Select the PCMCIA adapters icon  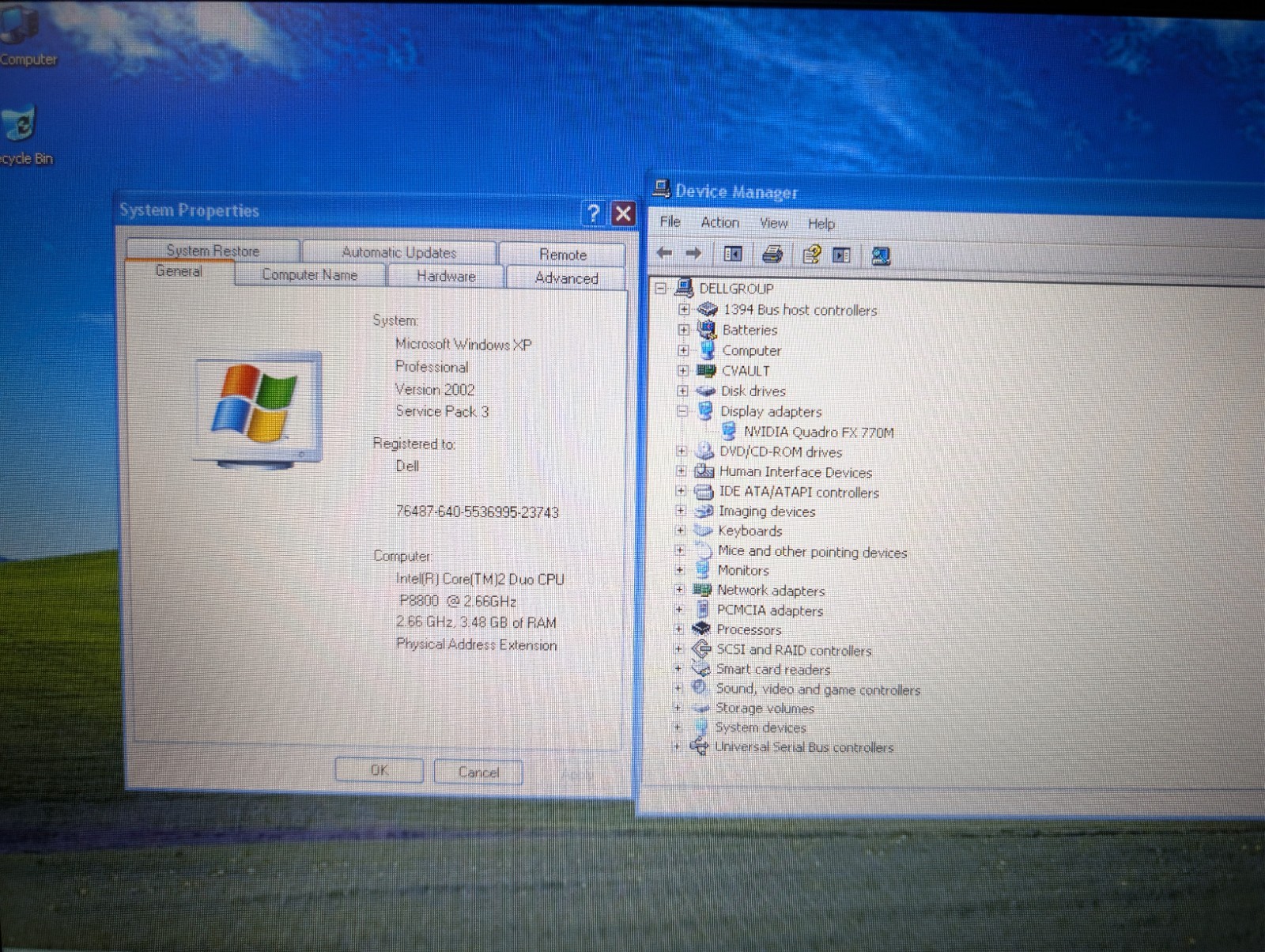[x=702, y=610]
